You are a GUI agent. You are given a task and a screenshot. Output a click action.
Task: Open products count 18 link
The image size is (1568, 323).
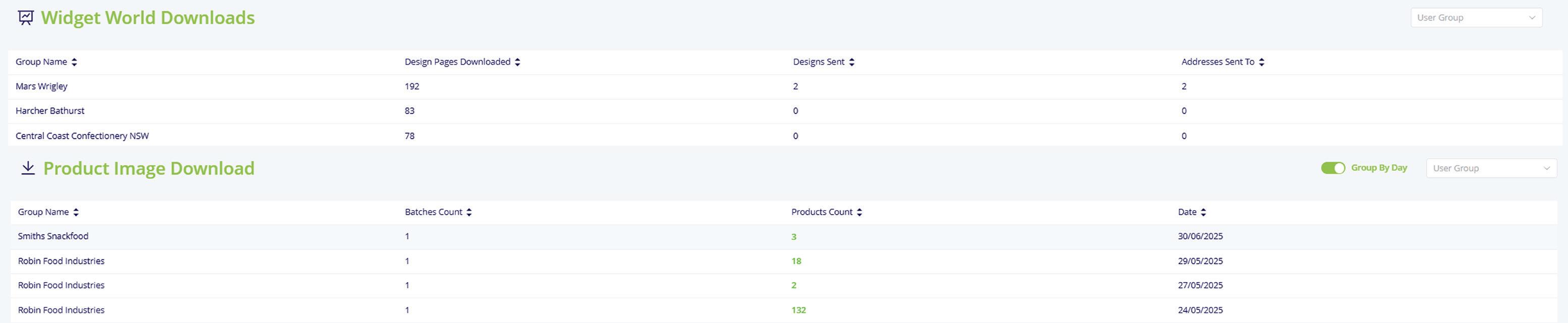coord(796,261)
